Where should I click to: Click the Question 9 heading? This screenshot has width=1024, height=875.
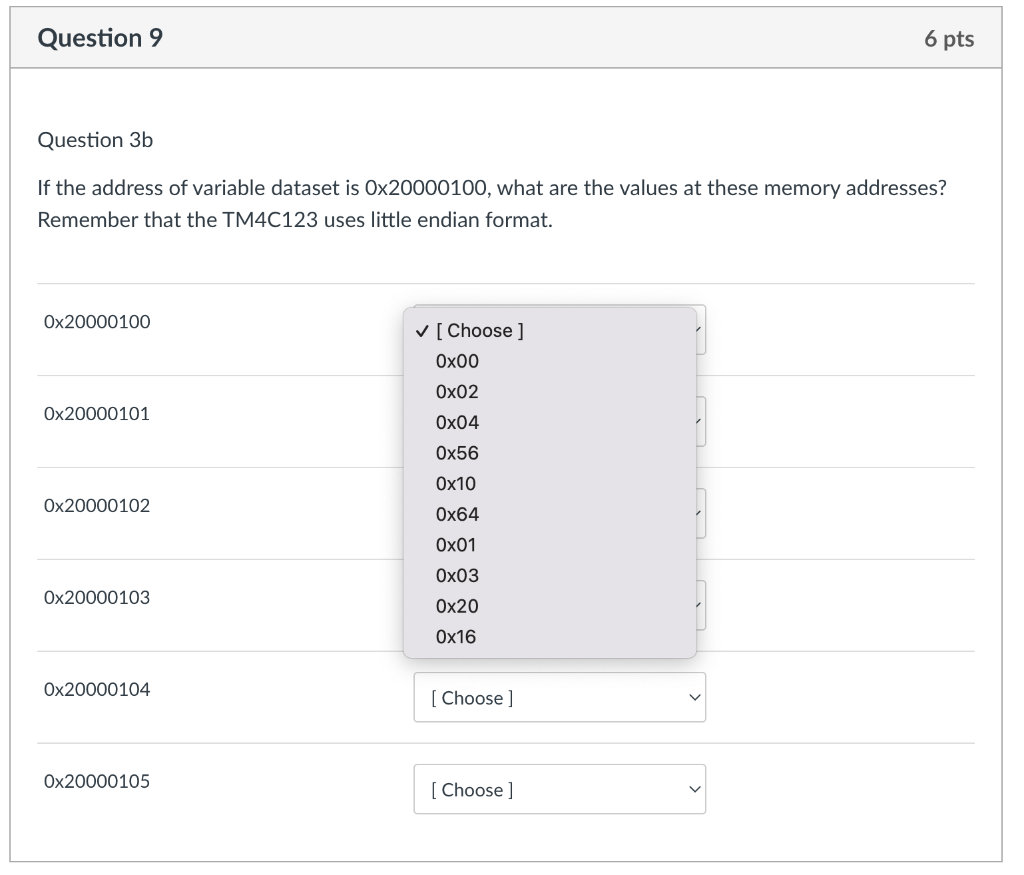(100, 39)
